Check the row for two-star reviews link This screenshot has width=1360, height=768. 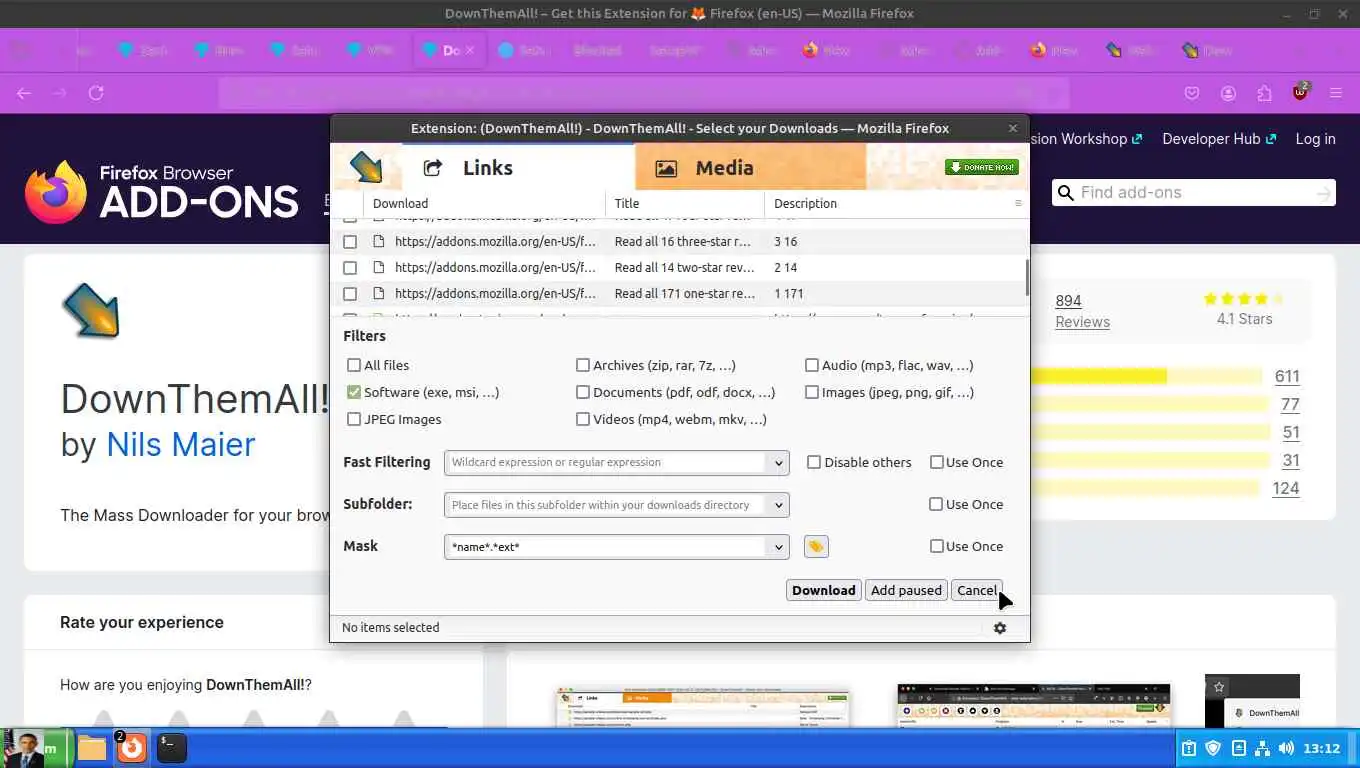(x=350, y=267)
